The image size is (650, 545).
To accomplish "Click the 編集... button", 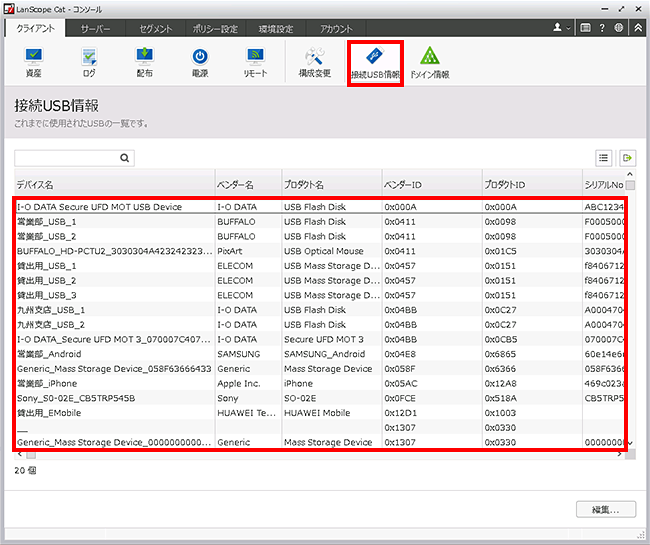I will tap(606, 509).
